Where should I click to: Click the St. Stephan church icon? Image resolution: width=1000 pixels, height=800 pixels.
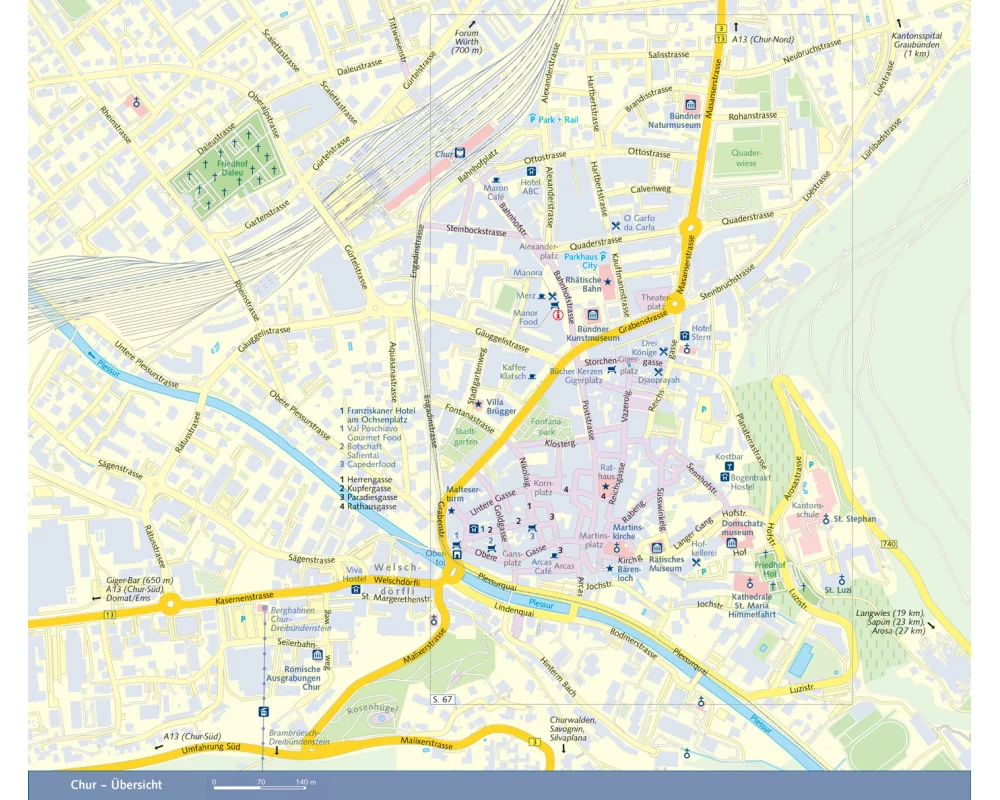(x=826, y=519)
